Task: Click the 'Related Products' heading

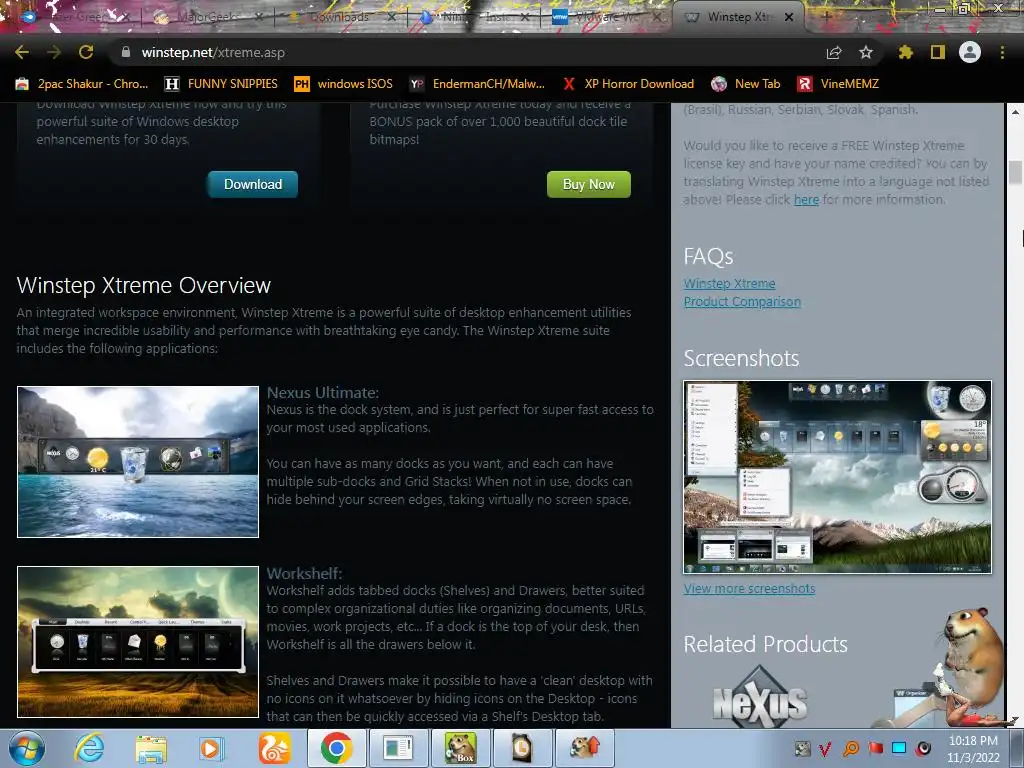Action: point(765,645)
